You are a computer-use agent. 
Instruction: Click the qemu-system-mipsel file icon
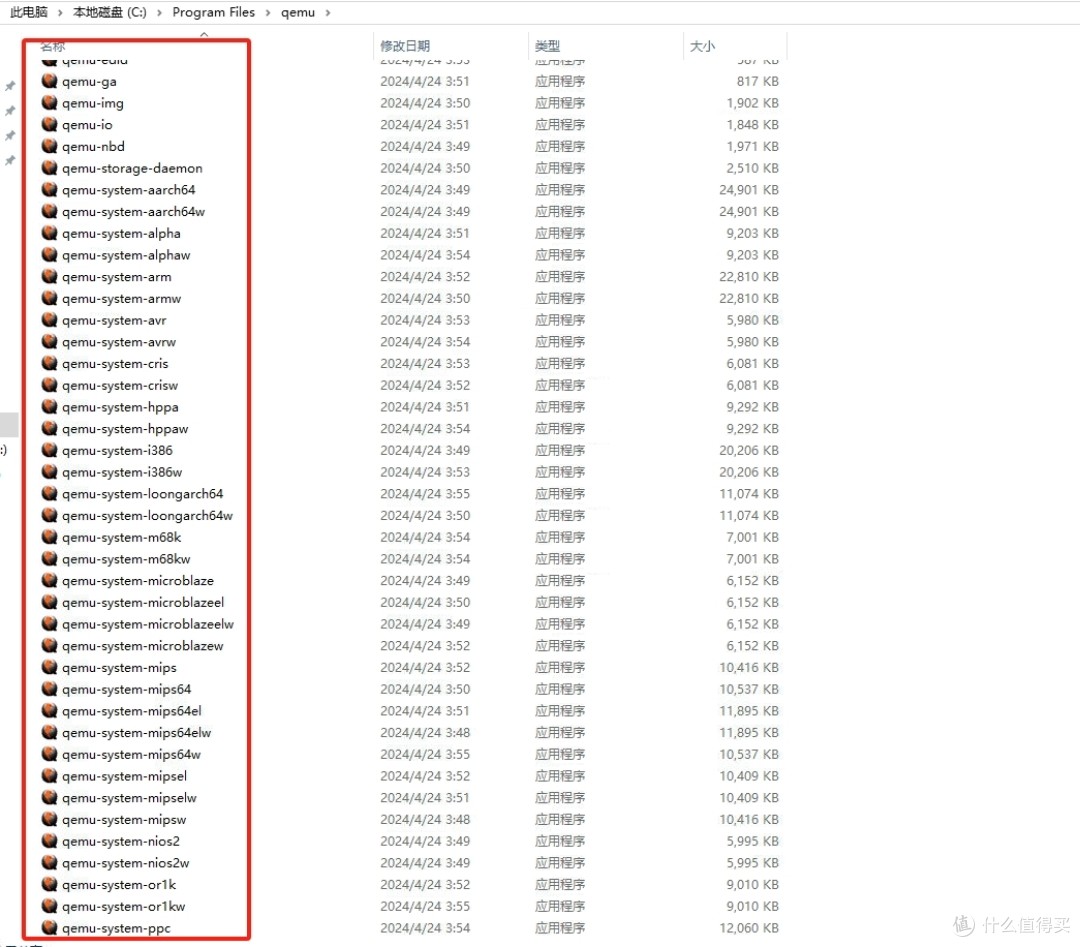[x=49, y=776]
